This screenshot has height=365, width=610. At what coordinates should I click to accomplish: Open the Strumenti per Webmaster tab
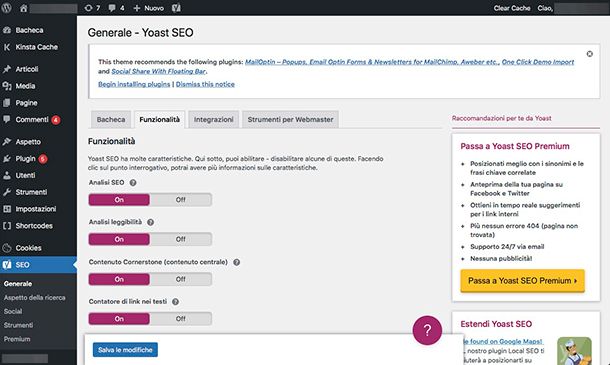(290, 119)
